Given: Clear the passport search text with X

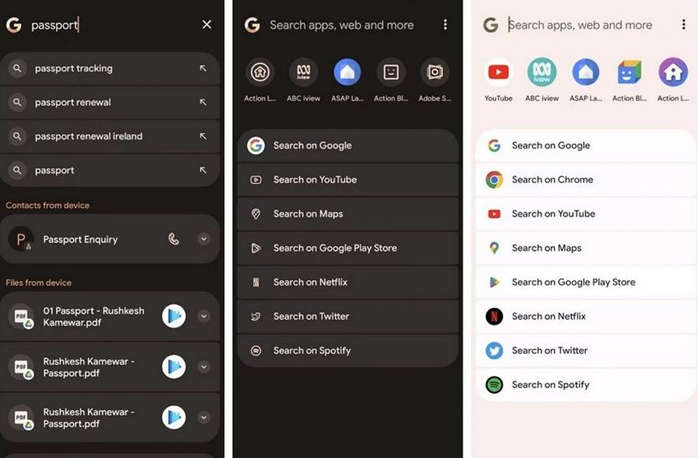Looking at the screenshot, I should tap(206, 25).
